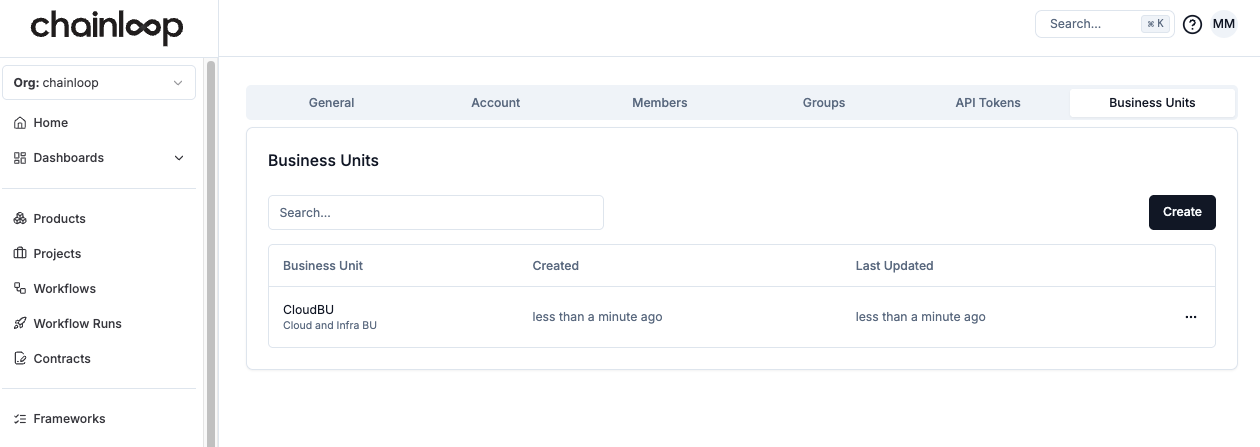Click the 'Created' column header
Screen dimensions: 1260x447
(x=556, y=266)
